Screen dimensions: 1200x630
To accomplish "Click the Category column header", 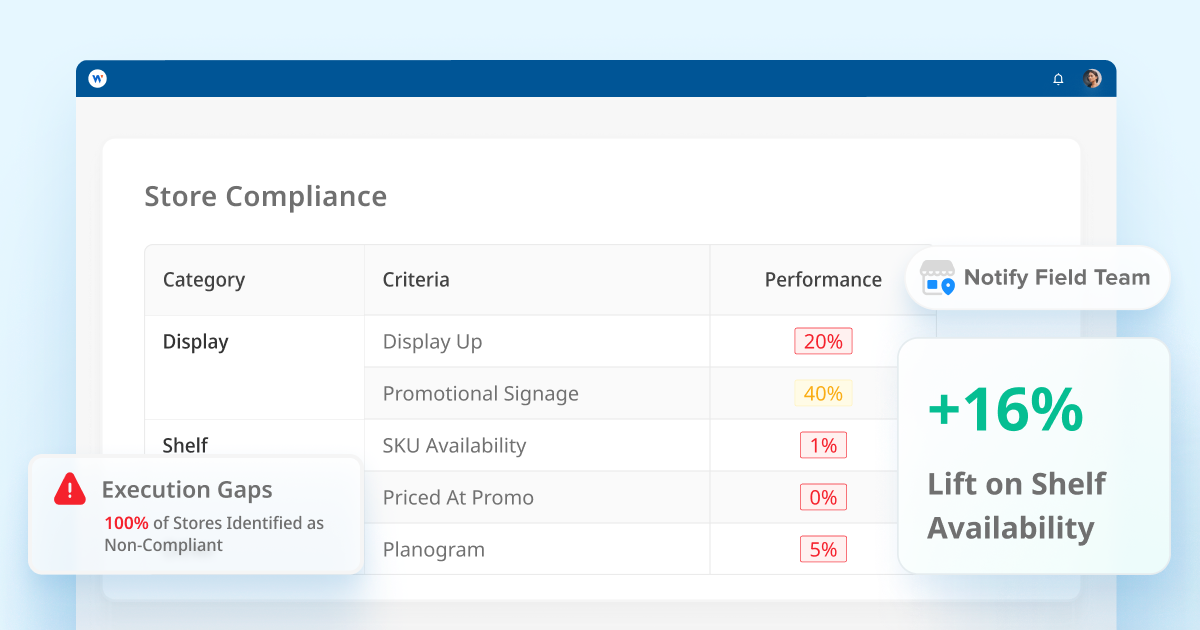I will 204,279.
